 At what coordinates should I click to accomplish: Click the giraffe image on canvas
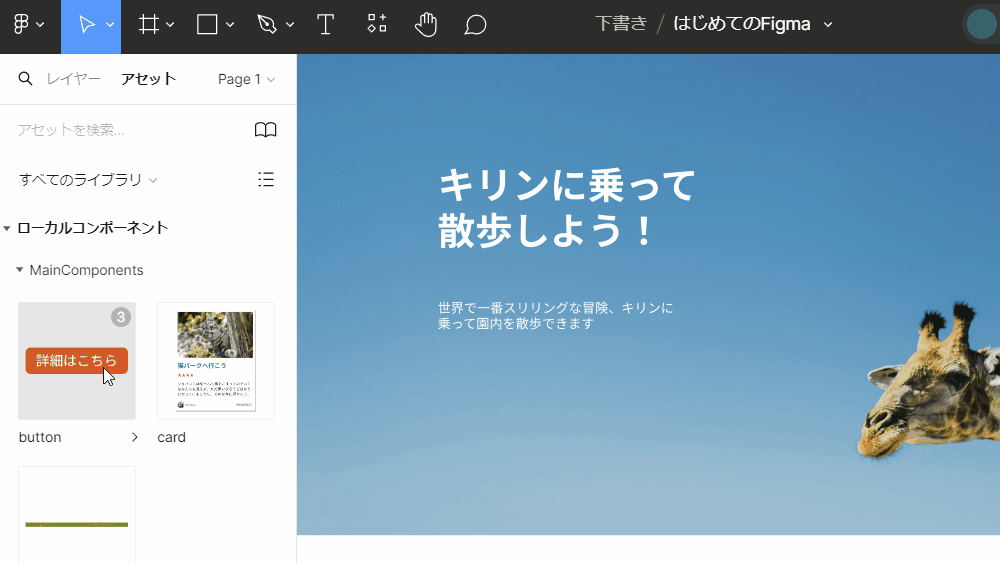pyautogui.click(x=928, y=380)
